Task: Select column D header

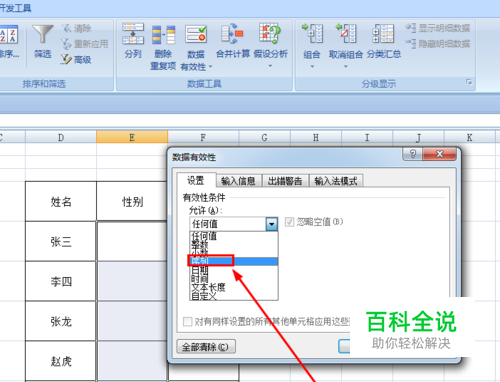Action: tap(61, 137)
